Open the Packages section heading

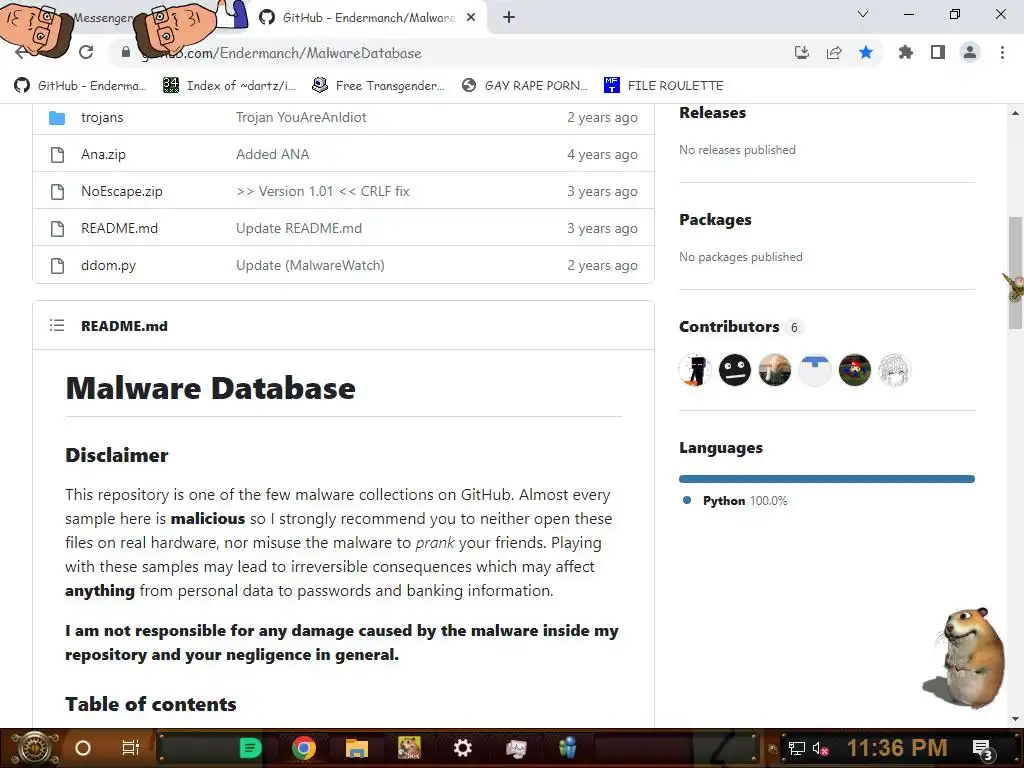[715, 220]
